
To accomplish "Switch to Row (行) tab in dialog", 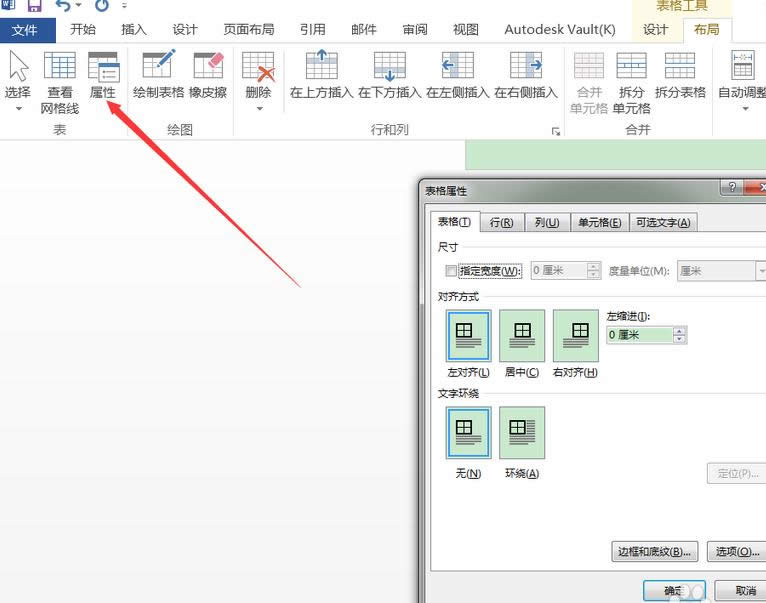I will (502, 223).
